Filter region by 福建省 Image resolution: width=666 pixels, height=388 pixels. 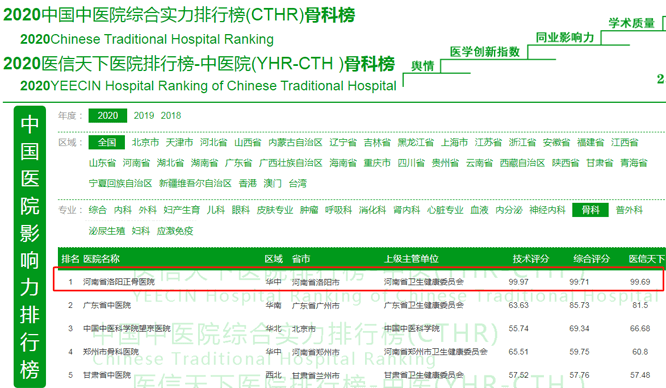(590, 142)
